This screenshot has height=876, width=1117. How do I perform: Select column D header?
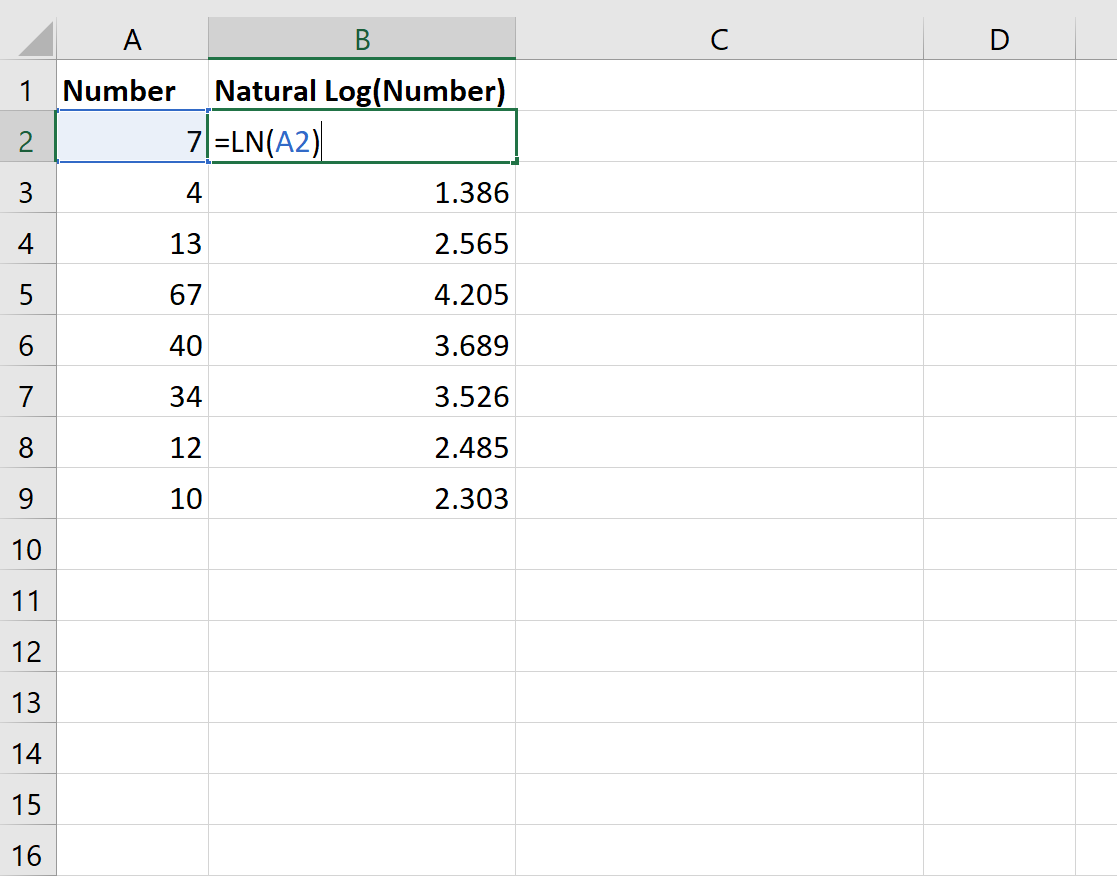tap(999, 39)
